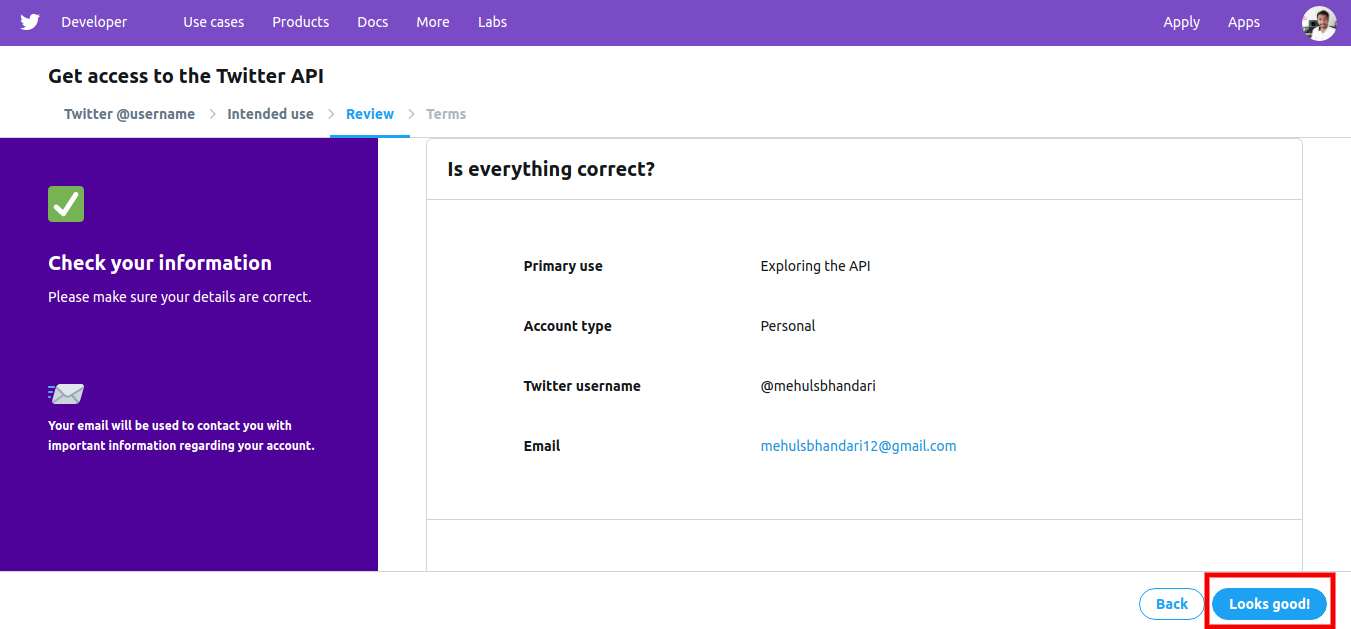The width and height of the screenshot is (1351, 629).
Task: Click the 'Account type' label
Action: click(567, 326)
